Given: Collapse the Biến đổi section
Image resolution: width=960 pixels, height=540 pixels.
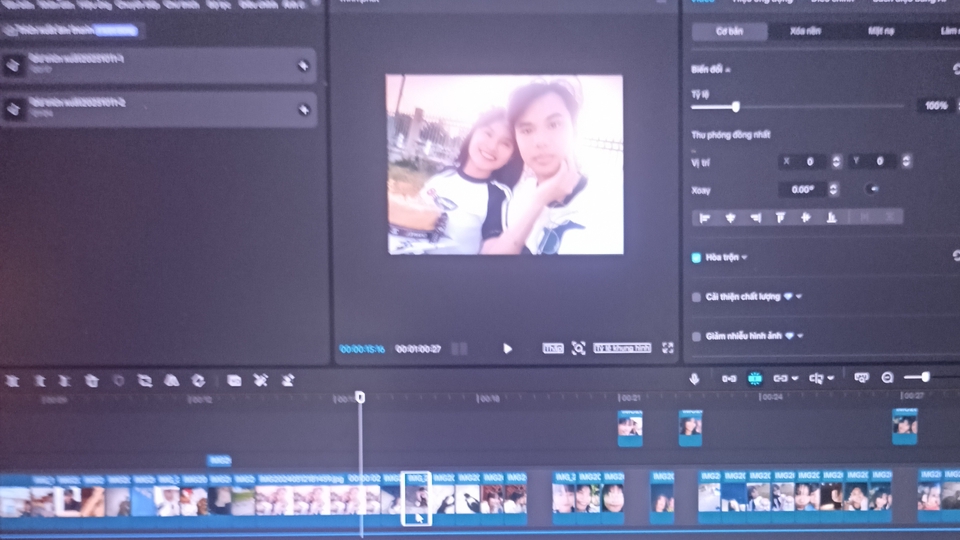Looking at the screenshot, I should click(x=729, y=70).
